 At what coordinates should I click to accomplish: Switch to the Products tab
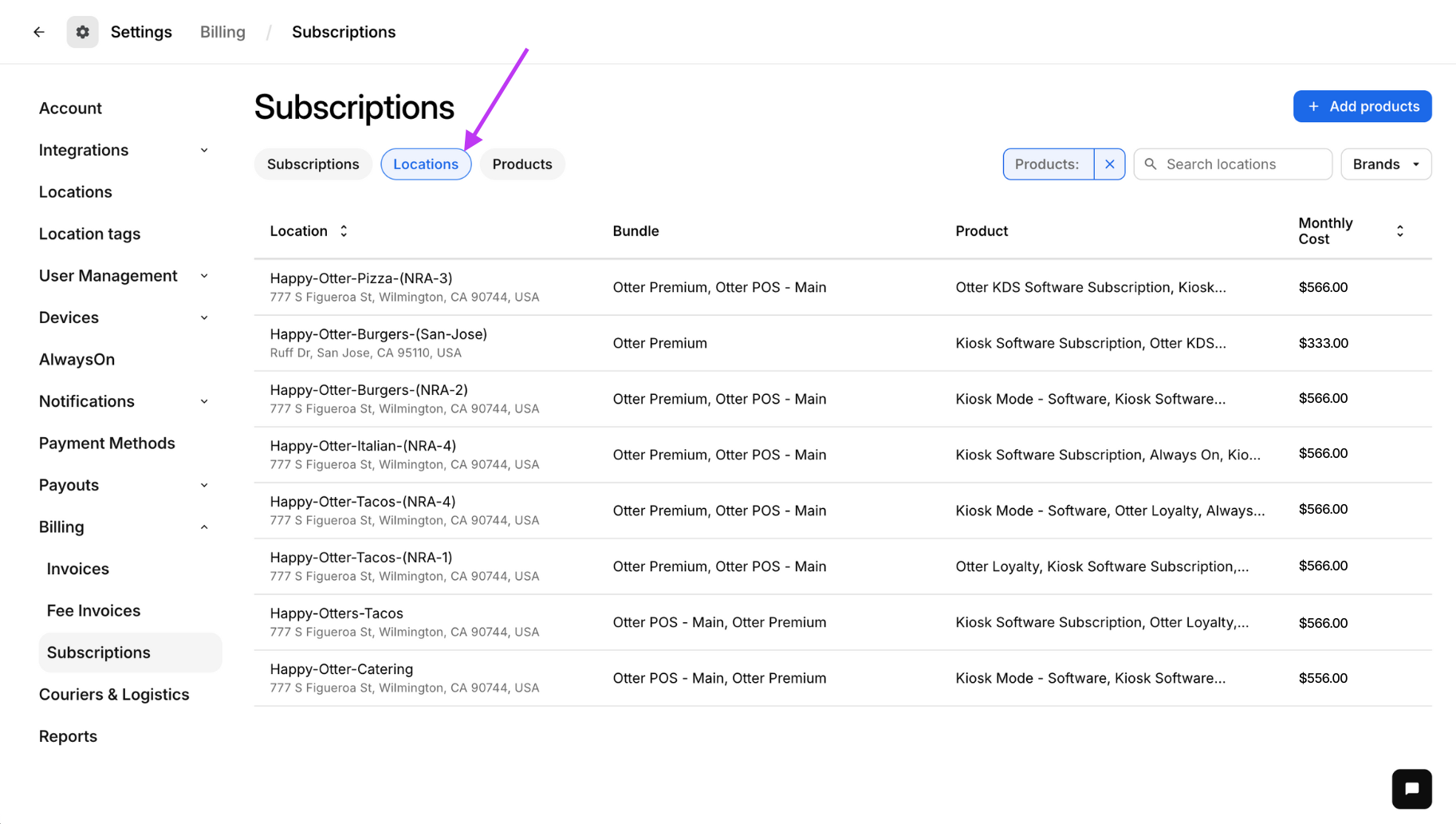[x=521, y=164]
